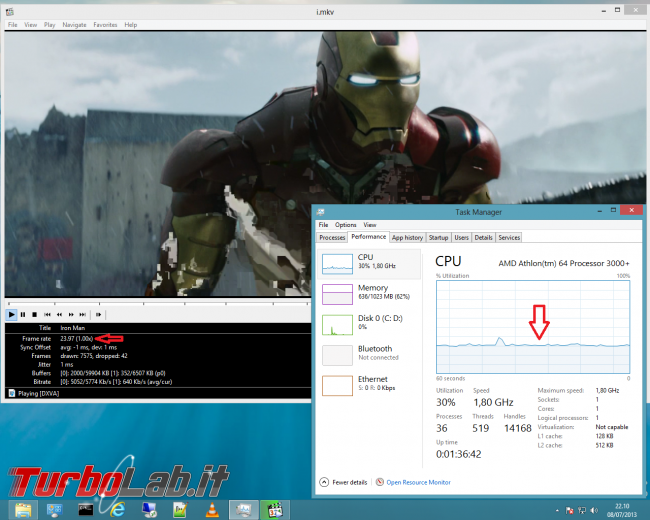Click the frames drawn 7575 dropped 42 text
Screen dimensions: 650x520
click(94, 356)
